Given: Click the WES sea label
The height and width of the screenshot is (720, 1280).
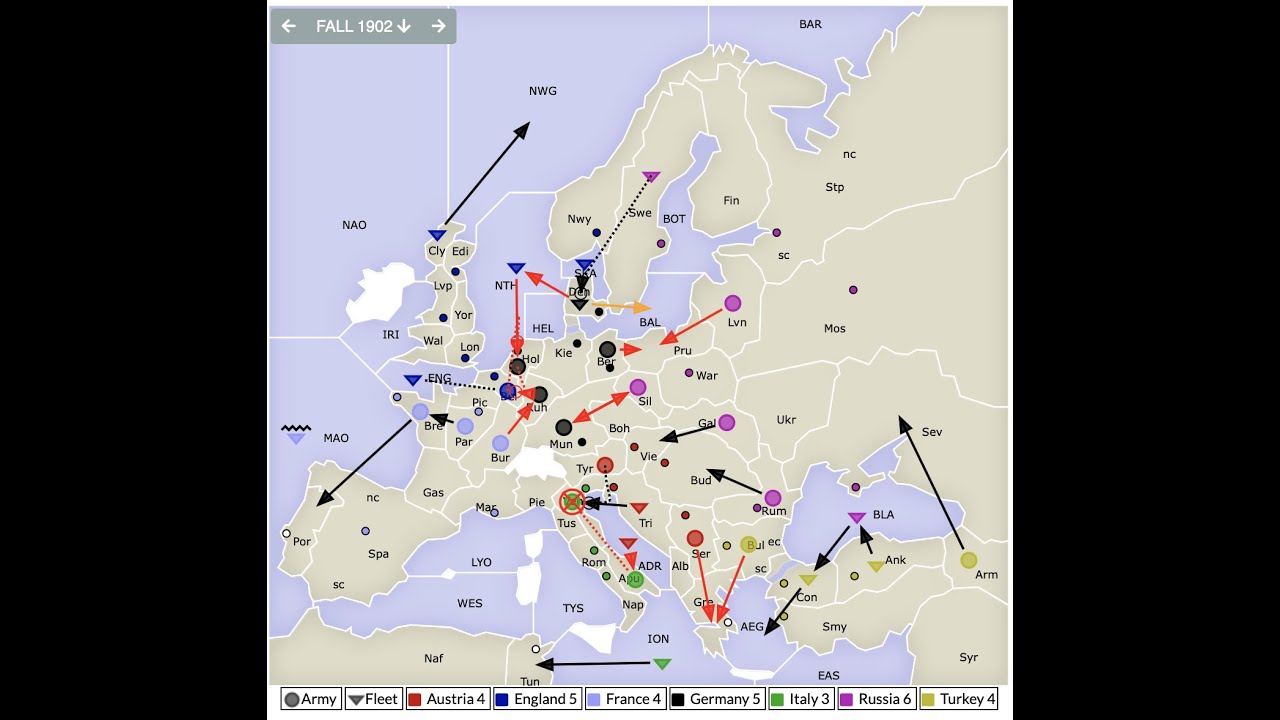Looking at the screenshot, I should [469, 603].
